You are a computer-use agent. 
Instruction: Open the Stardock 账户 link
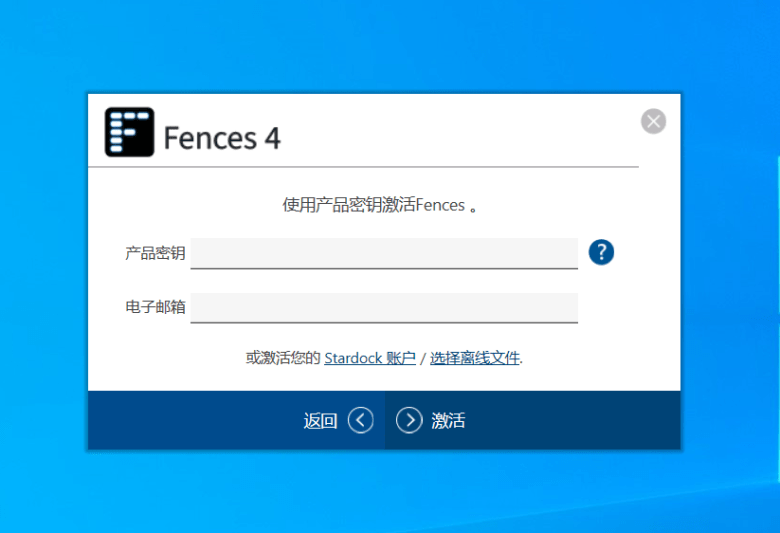[370, 358]
